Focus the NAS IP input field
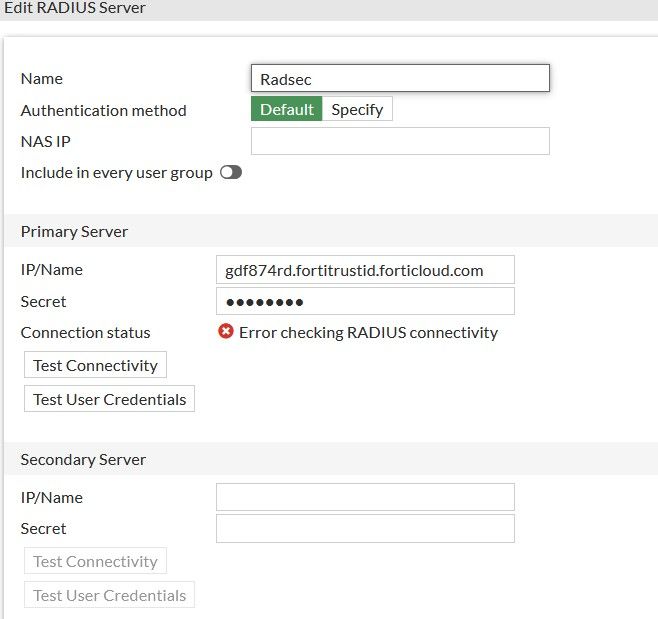This screenshot has height=619, width=658. (400, 141)
